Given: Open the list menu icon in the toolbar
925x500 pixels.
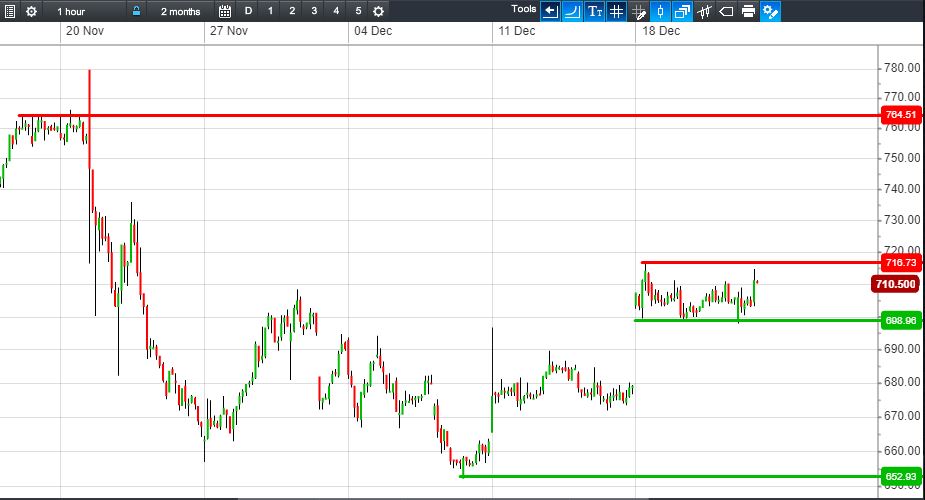Looking at the screenshot, I should (10, 11).
